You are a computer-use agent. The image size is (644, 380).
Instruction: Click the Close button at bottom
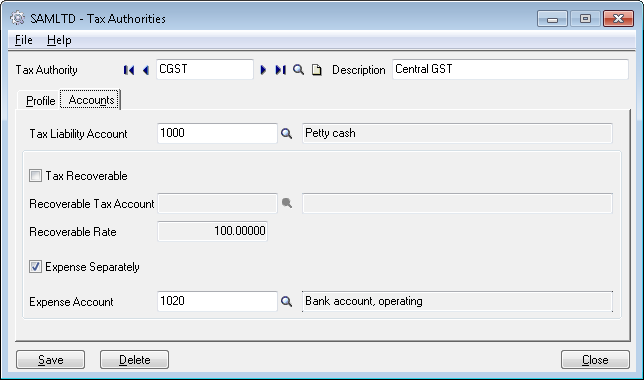[595, 360]
